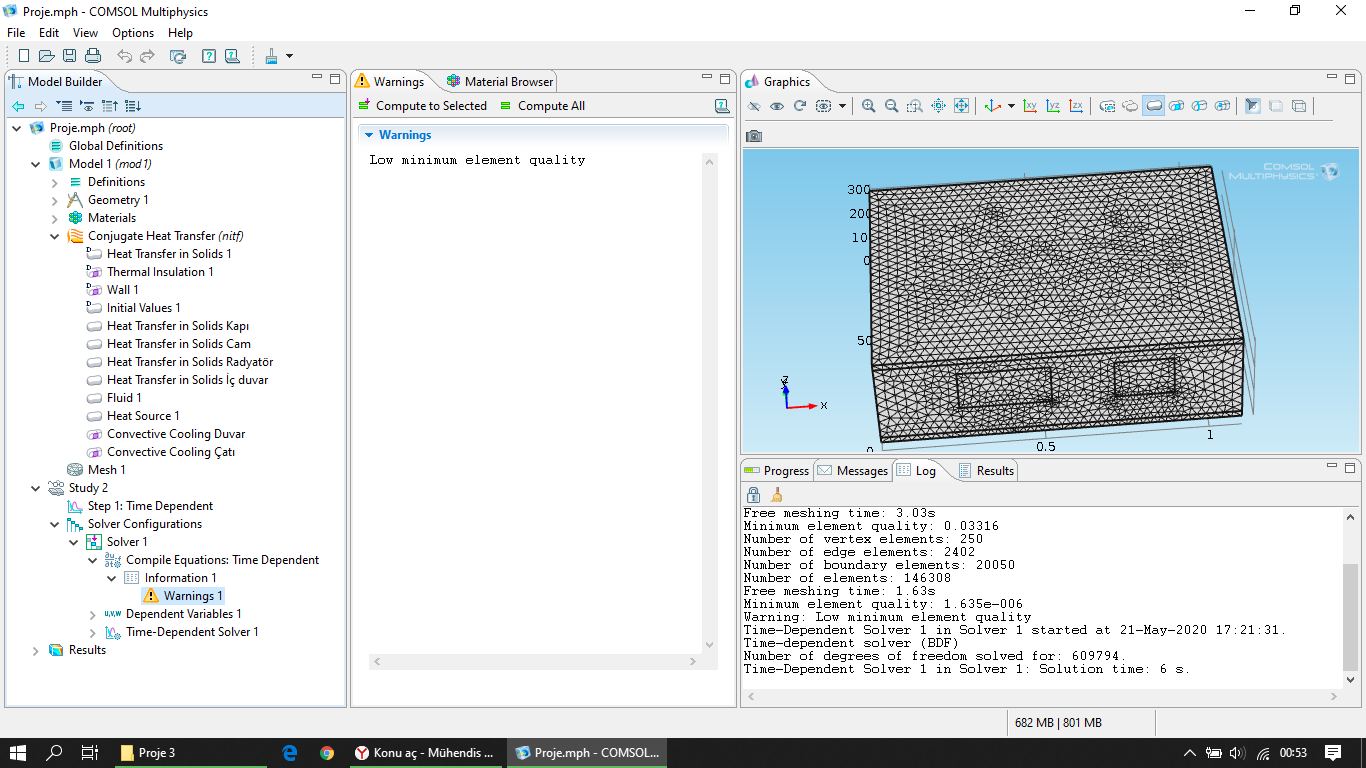Click the Warnings panel horizontal scrollbar
Viewport: 1366px width, 768px height.
[x=534, y=662]
